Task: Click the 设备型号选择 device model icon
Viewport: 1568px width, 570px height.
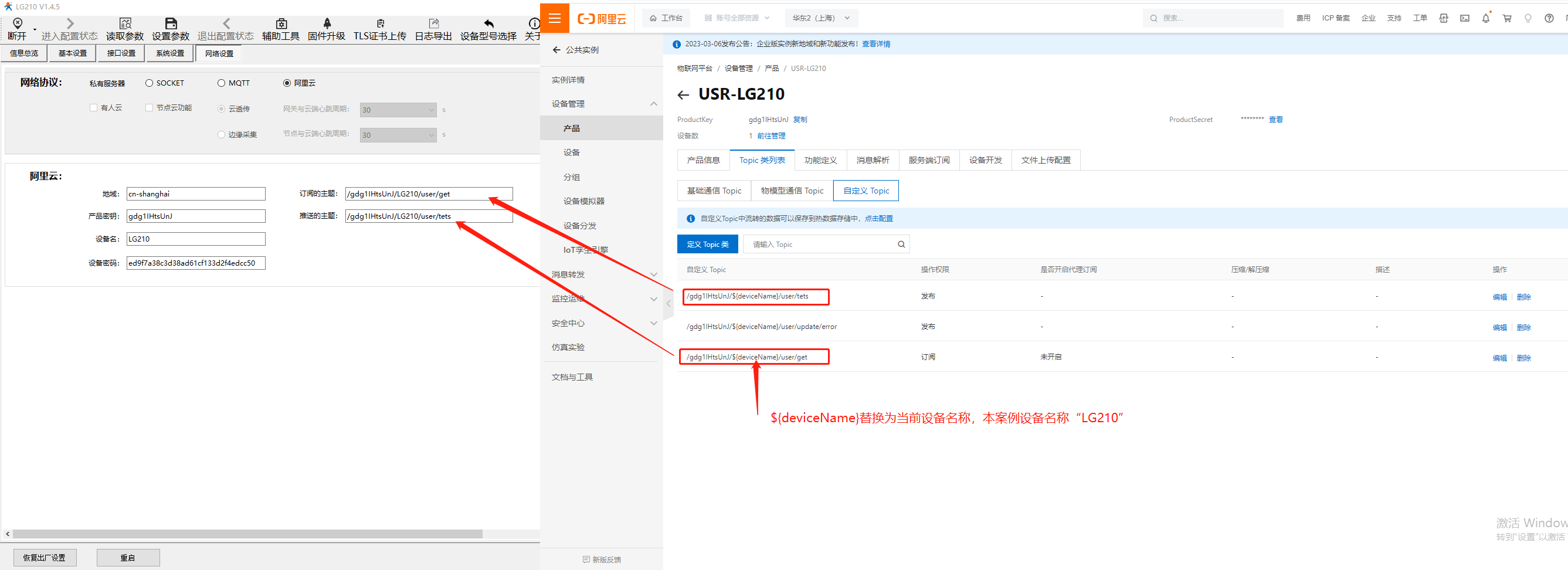Action: (x=489, y=23)
